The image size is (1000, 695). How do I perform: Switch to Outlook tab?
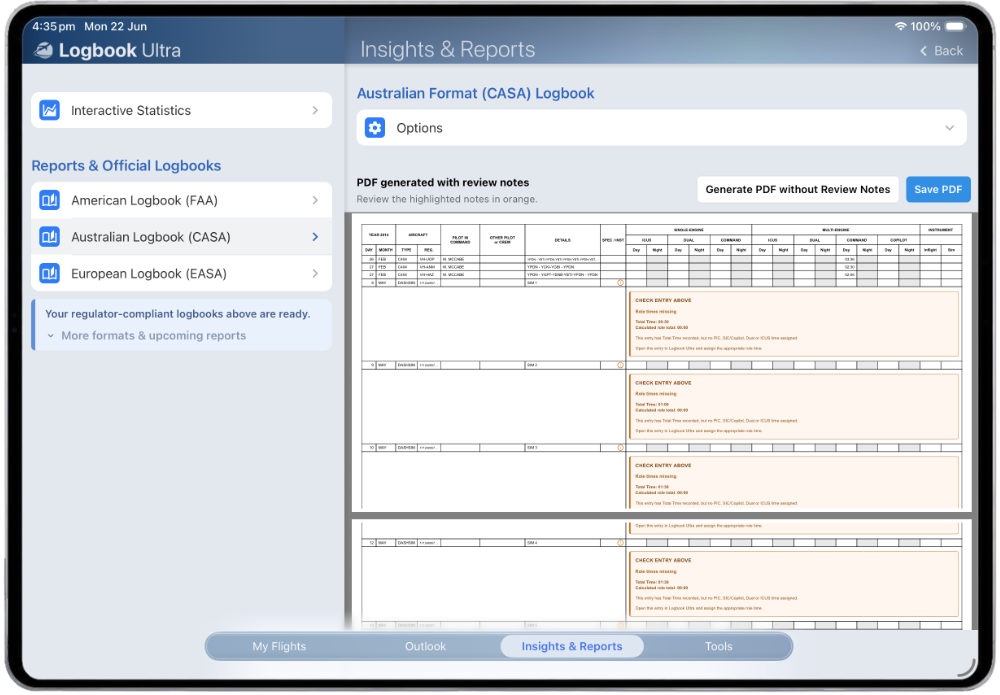click(425, 647)
